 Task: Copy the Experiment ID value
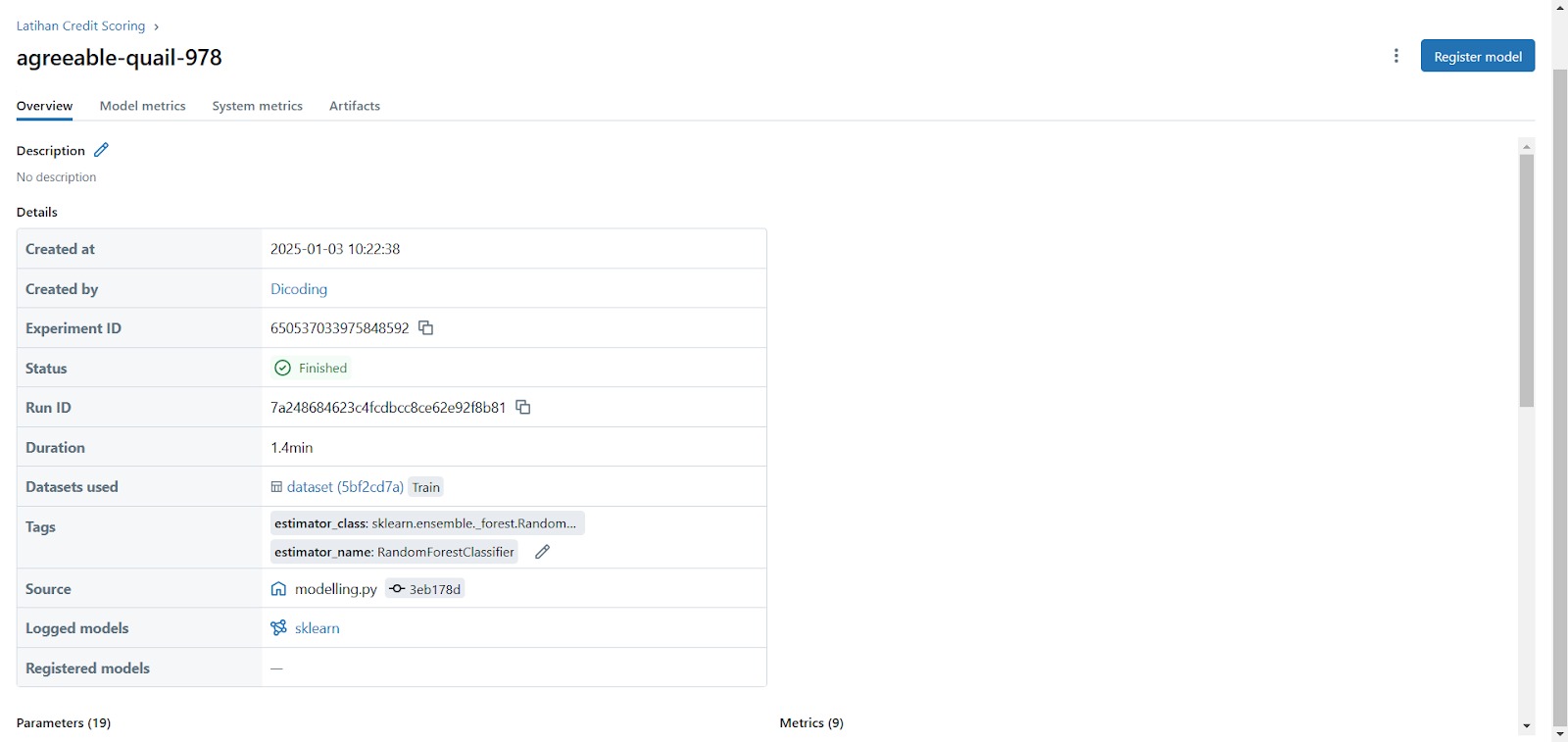(x=426, y=327)
